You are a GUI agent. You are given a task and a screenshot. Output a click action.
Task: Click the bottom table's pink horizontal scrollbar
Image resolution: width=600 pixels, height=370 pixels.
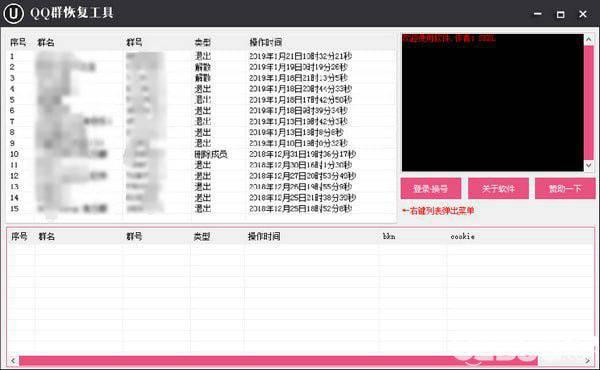pos(279,360)
